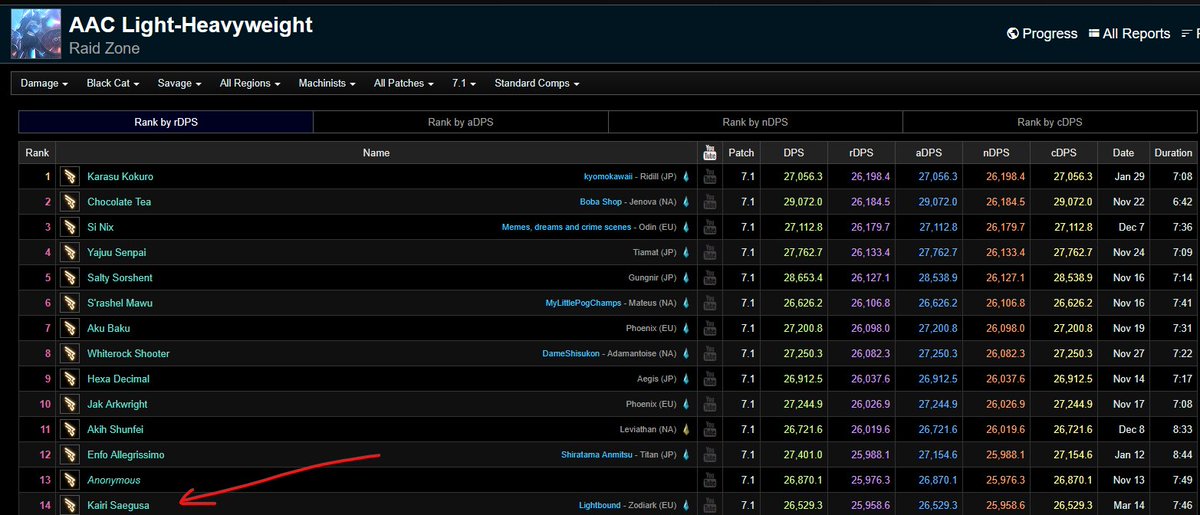Click the Machinist job icon for Kairi Saegusa
Screen dimensions: 1200x515
point(70,505)
